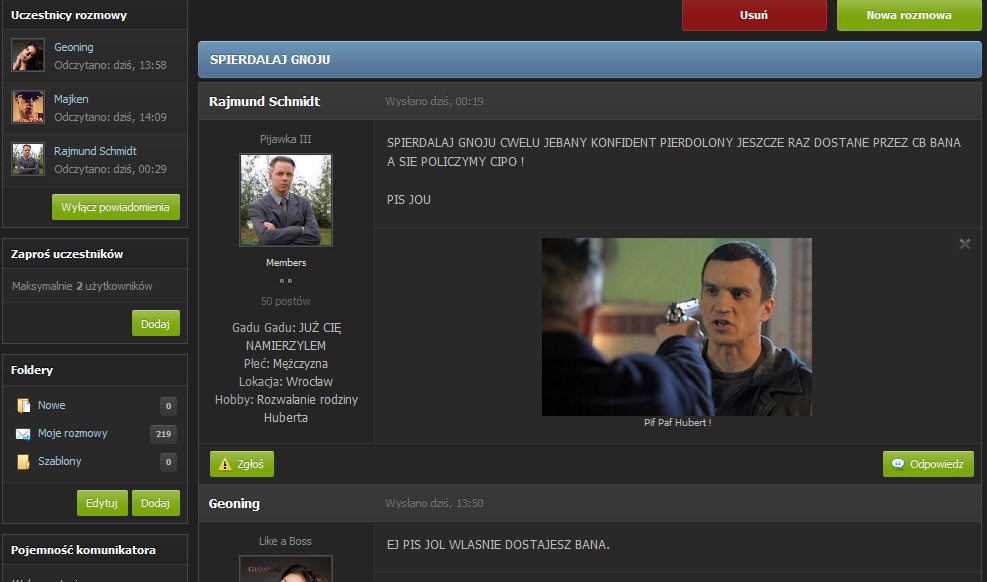Click the Wysłano dziś, 00:19 timestamp
The width and height of the screenshot is (987, 582).
(434, 101)
